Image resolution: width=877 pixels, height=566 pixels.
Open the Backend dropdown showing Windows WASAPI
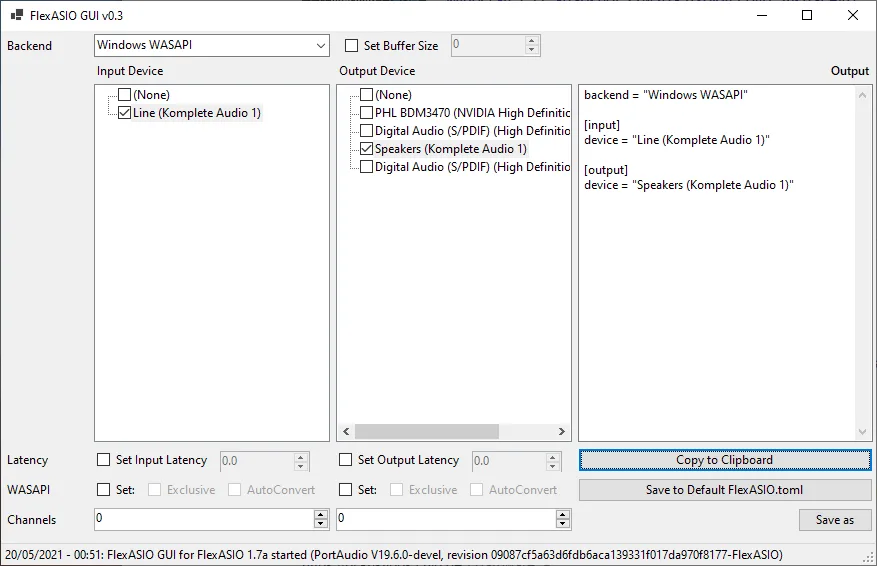pos(211,45)
